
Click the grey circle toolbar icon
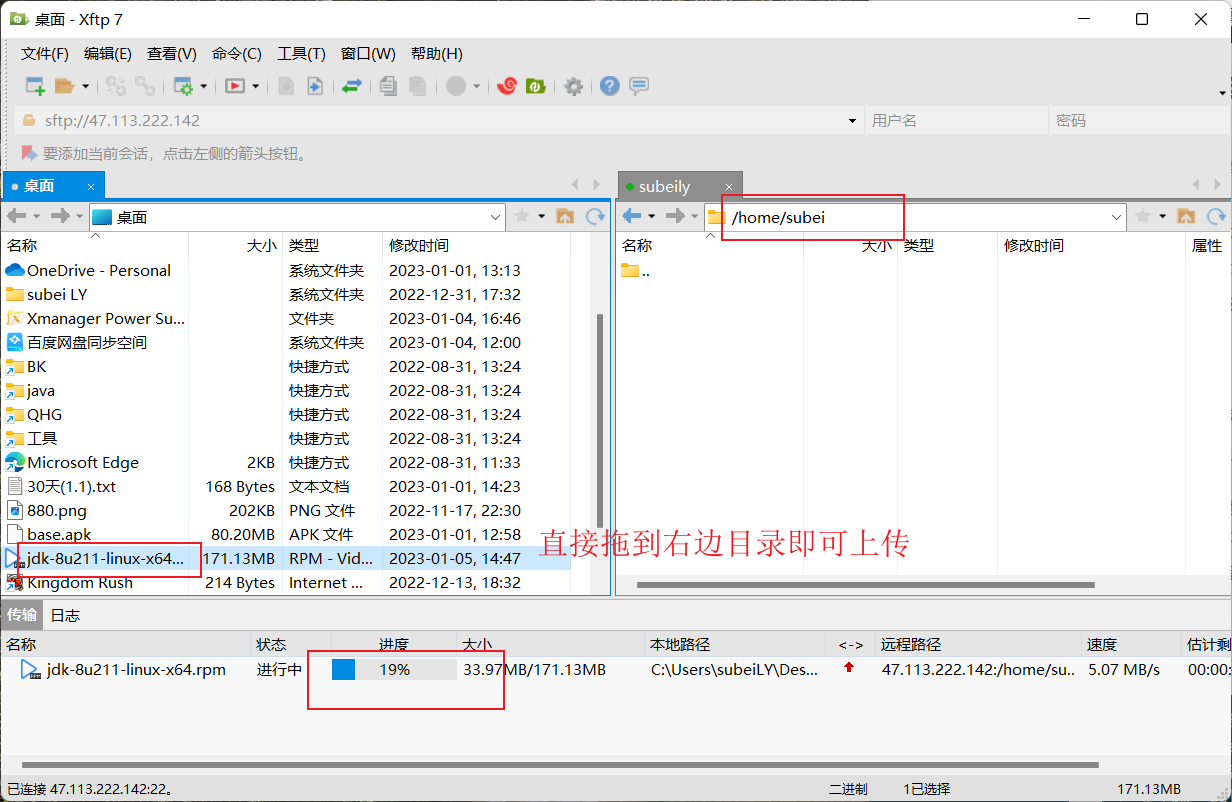(x=456, y=86)
